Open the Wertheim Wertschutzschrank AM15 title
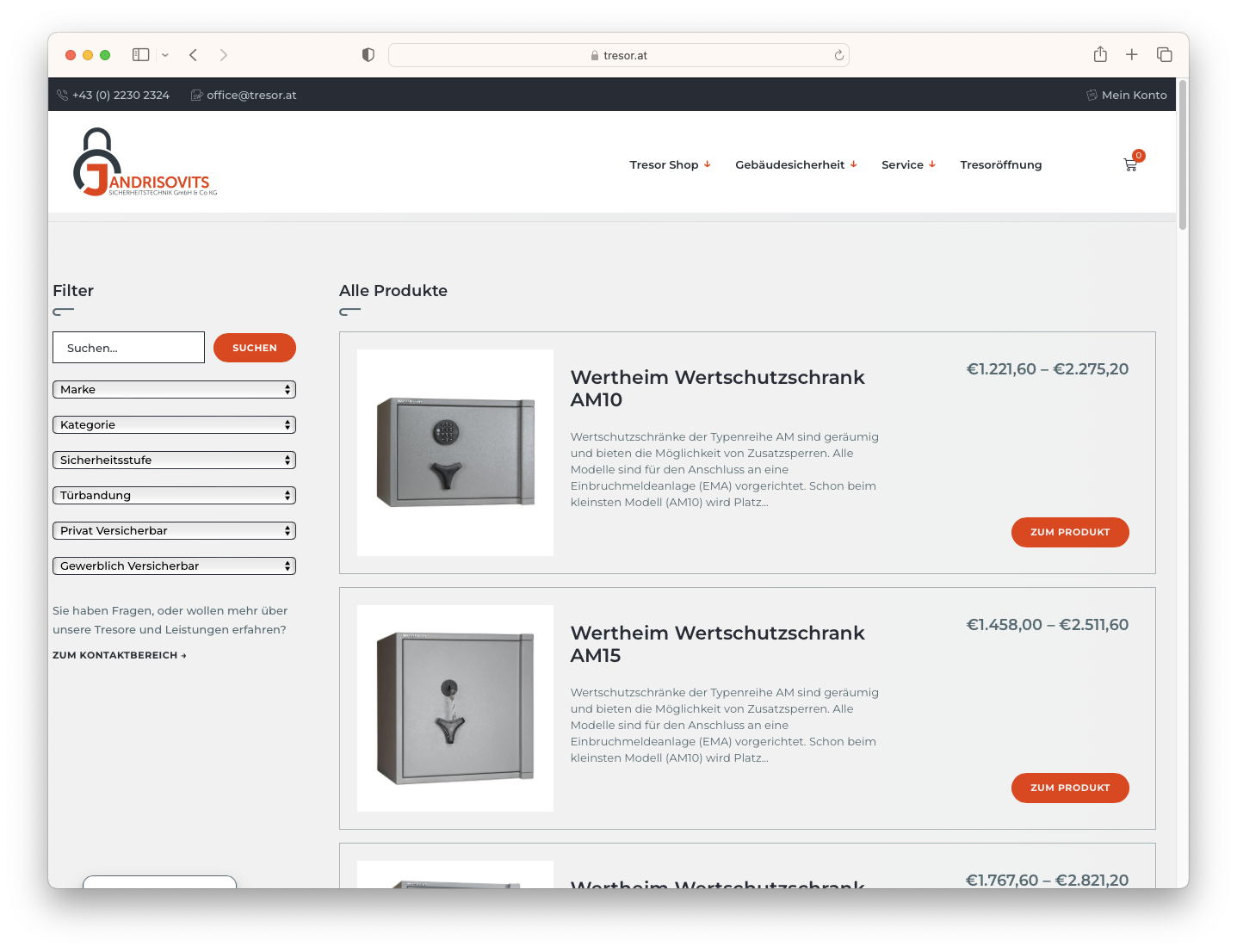This screenshot has height=952, width=1237. [717, 644]
